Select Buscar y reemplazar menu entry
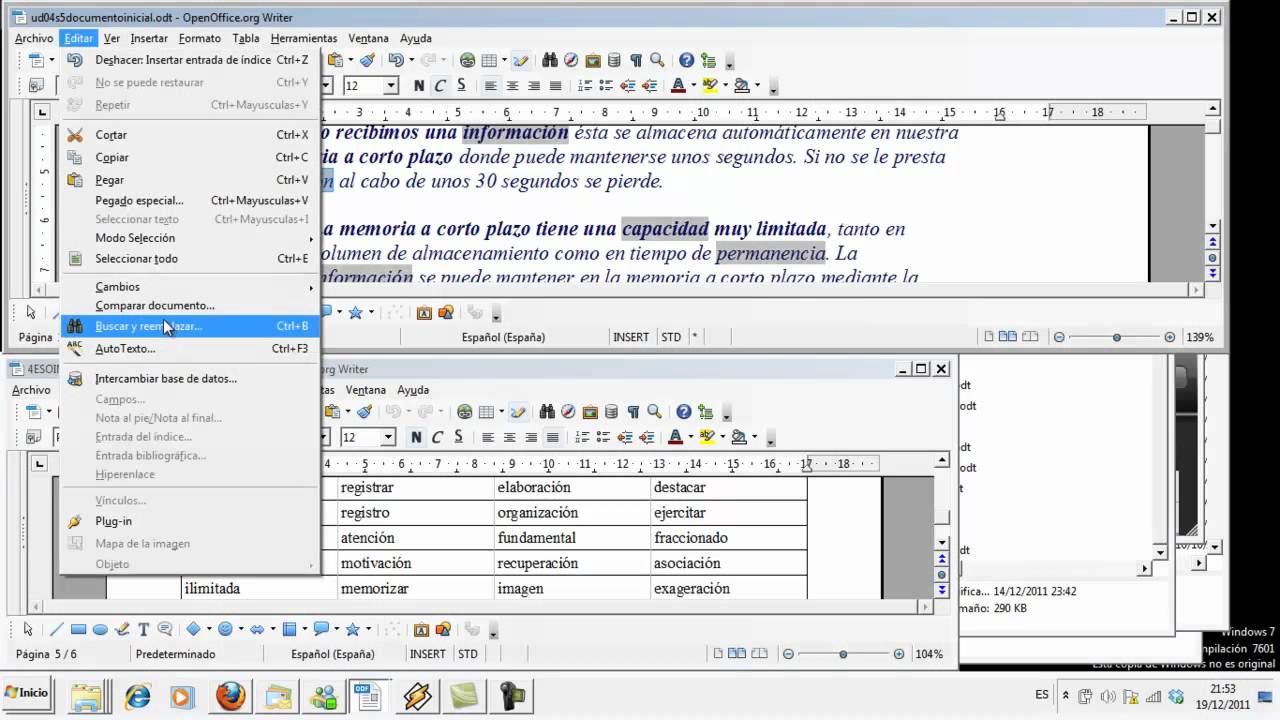The height and width of the screenshot is (720, 1280). 190,326
